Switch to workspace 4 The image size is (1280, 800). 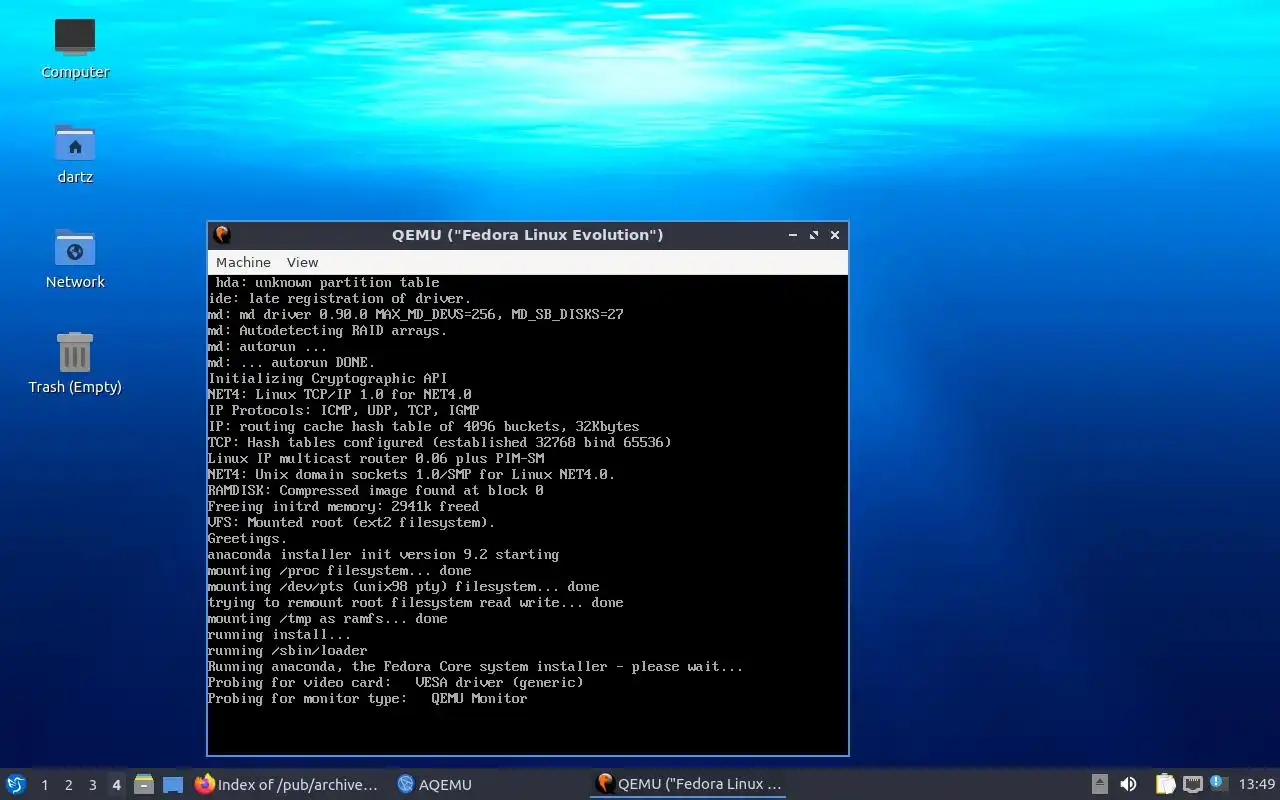pos(117,785)
